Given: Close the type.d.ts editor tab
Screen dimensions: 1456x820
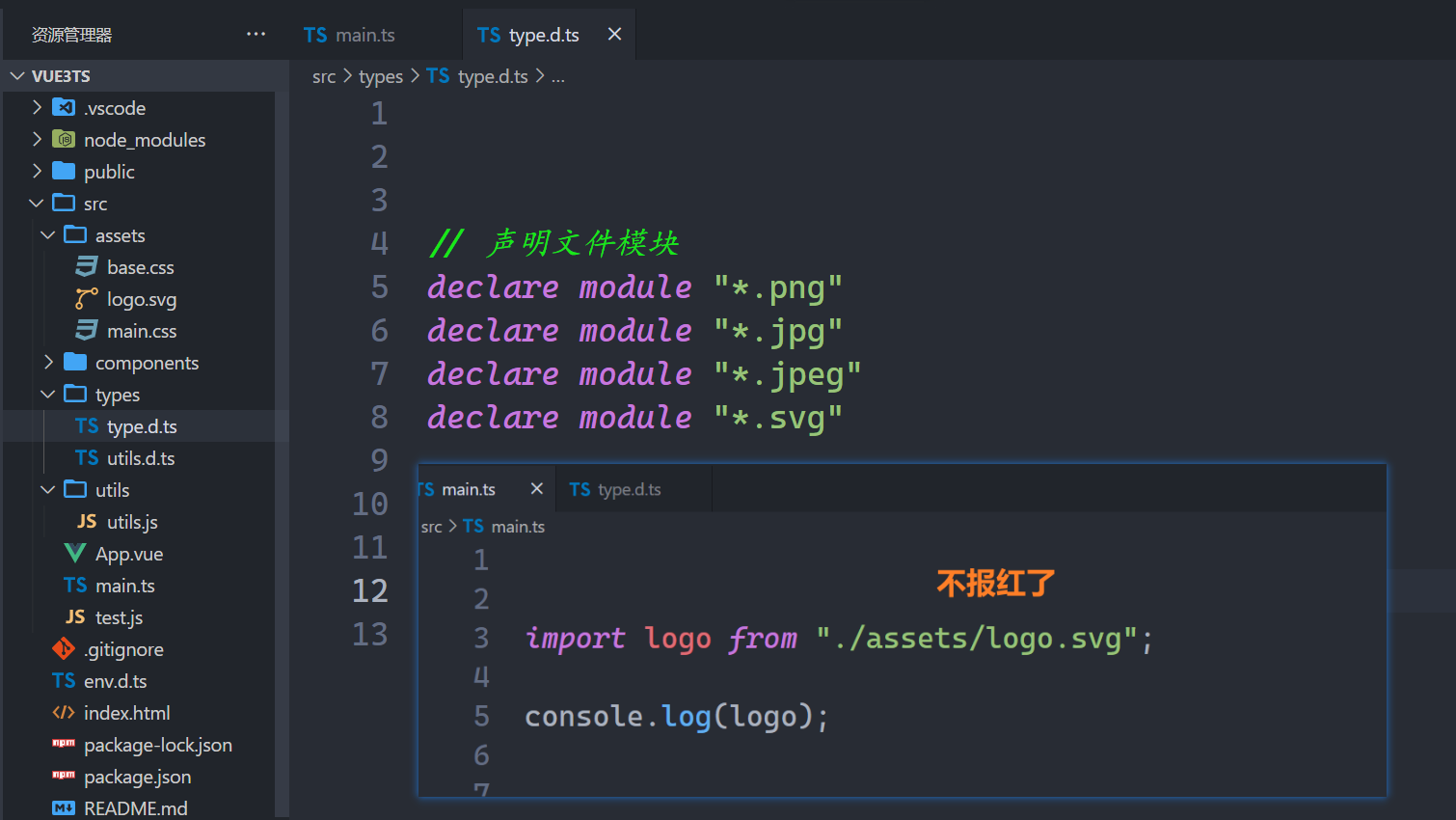Looking at the screenshot, I should [614, 34].
